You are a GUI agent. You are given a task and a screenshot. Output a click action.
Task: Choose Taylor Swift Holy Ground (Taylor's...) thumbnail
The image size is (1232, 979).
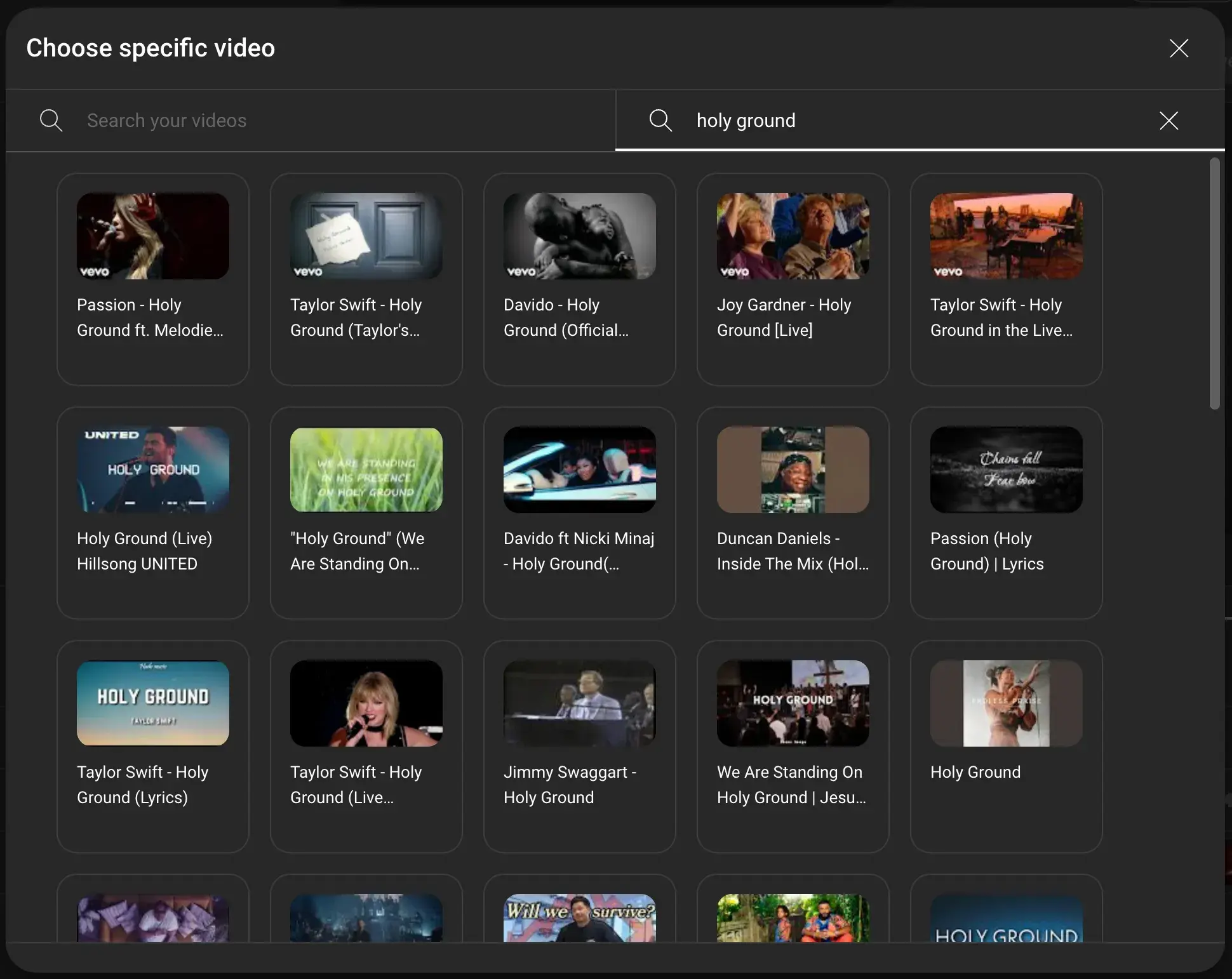pos(366,236)
